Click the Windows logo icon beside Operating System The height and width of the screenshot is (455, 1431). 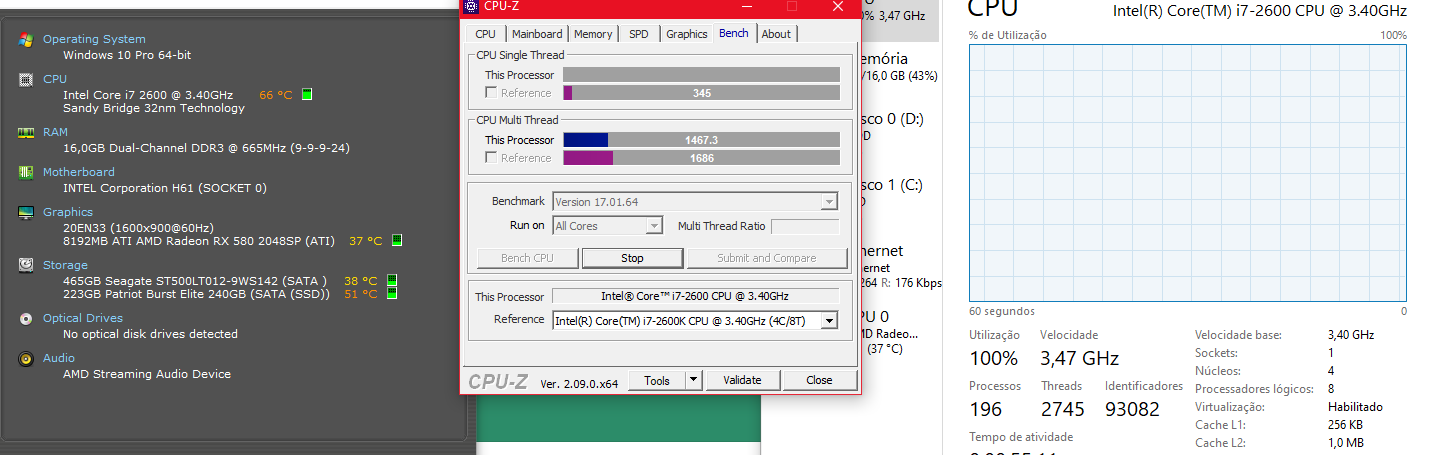(26, 40)
